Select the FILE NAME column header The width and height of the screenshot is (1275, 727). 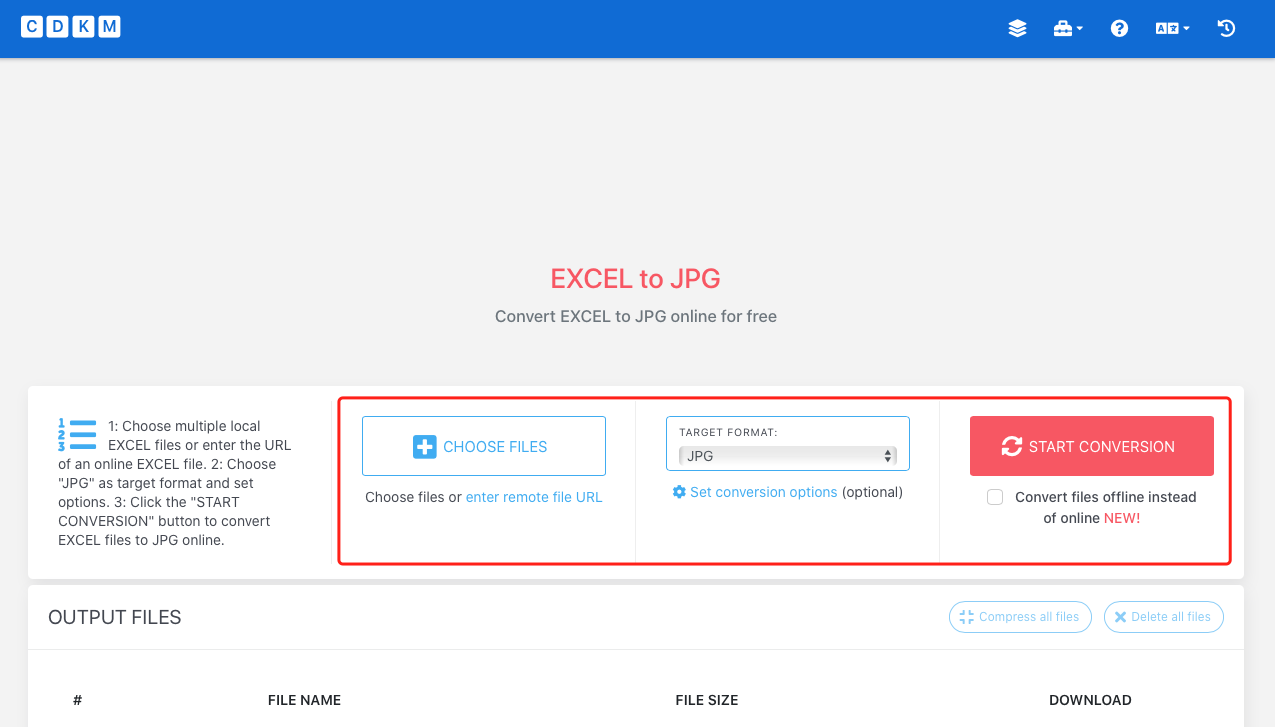click(304, 700)
